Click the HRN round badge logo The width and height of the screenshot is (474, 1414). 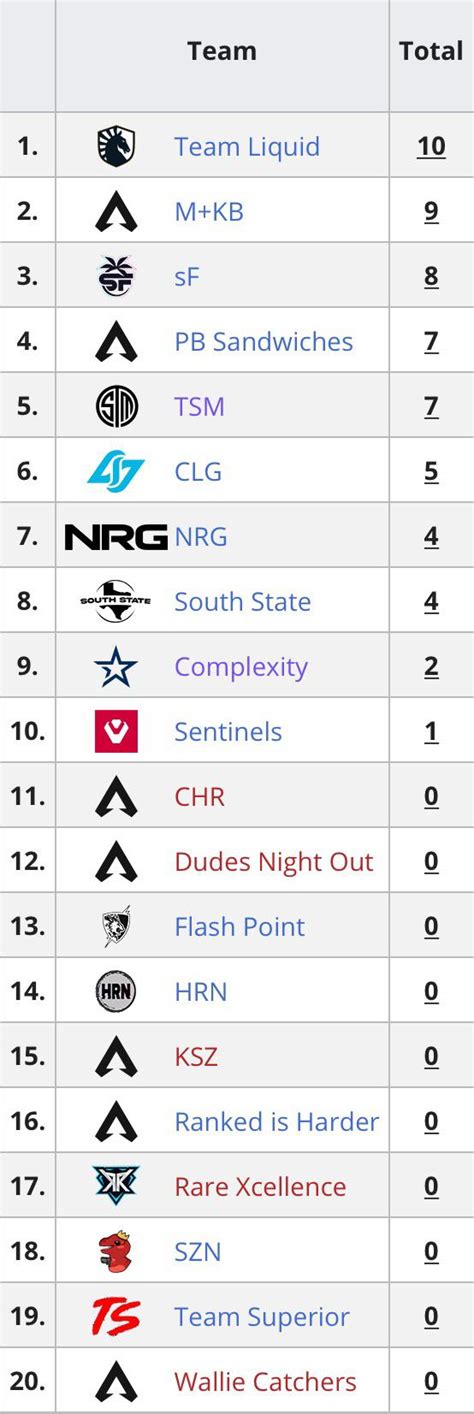coord(116,992)
